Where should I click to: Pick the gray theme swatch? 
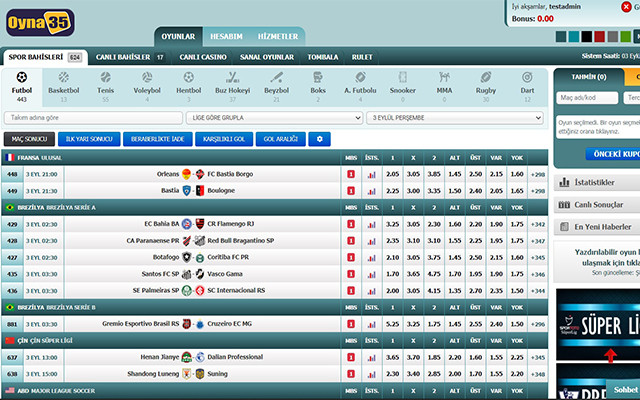click(613, 37)
